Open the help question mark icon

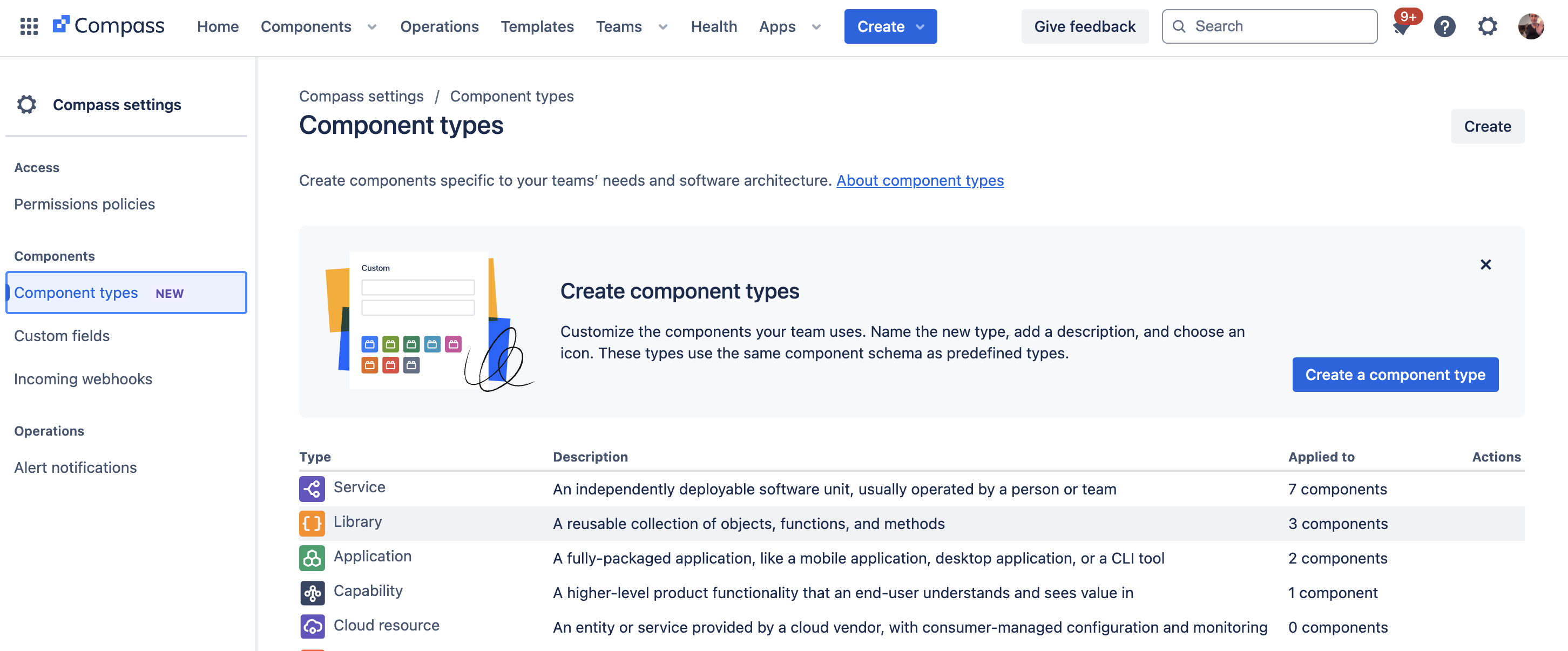pyautogui.click(x=1444, y=26)
